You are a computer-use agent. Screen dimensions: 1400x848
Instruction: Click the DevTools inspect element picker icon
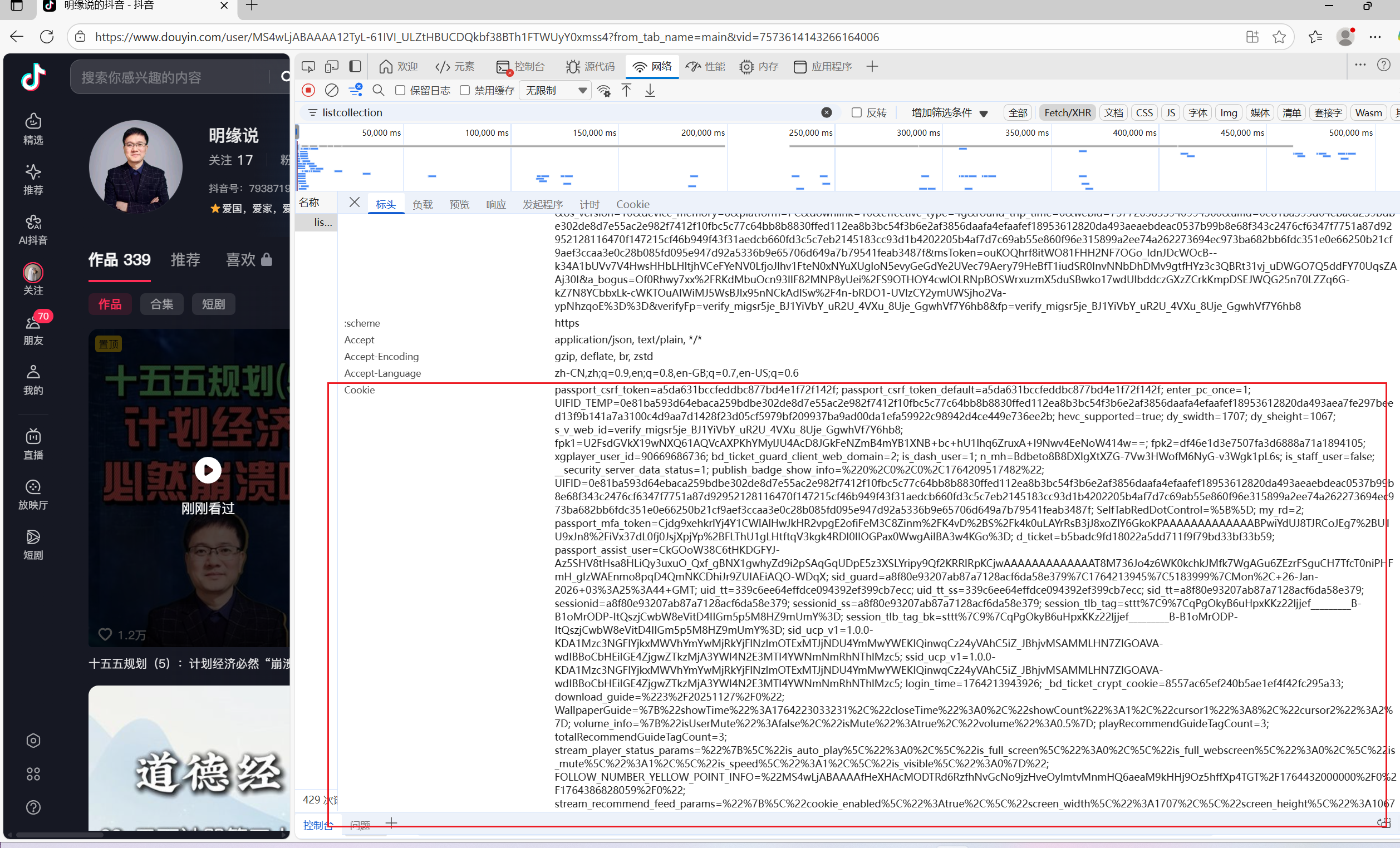[x=308, y=67]
